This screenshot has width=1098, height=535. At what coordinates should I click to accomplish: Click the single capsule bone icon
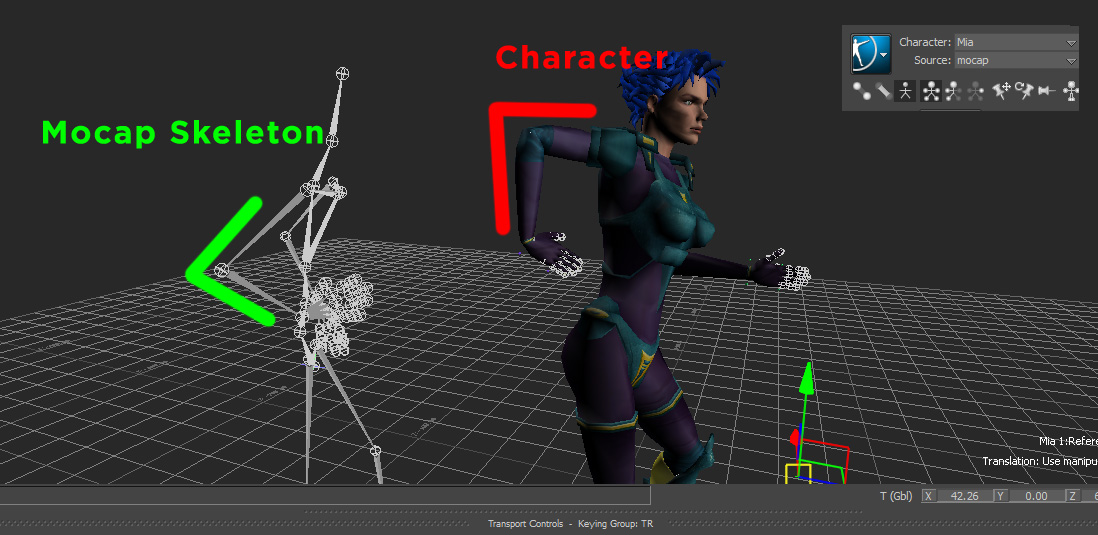883,91
